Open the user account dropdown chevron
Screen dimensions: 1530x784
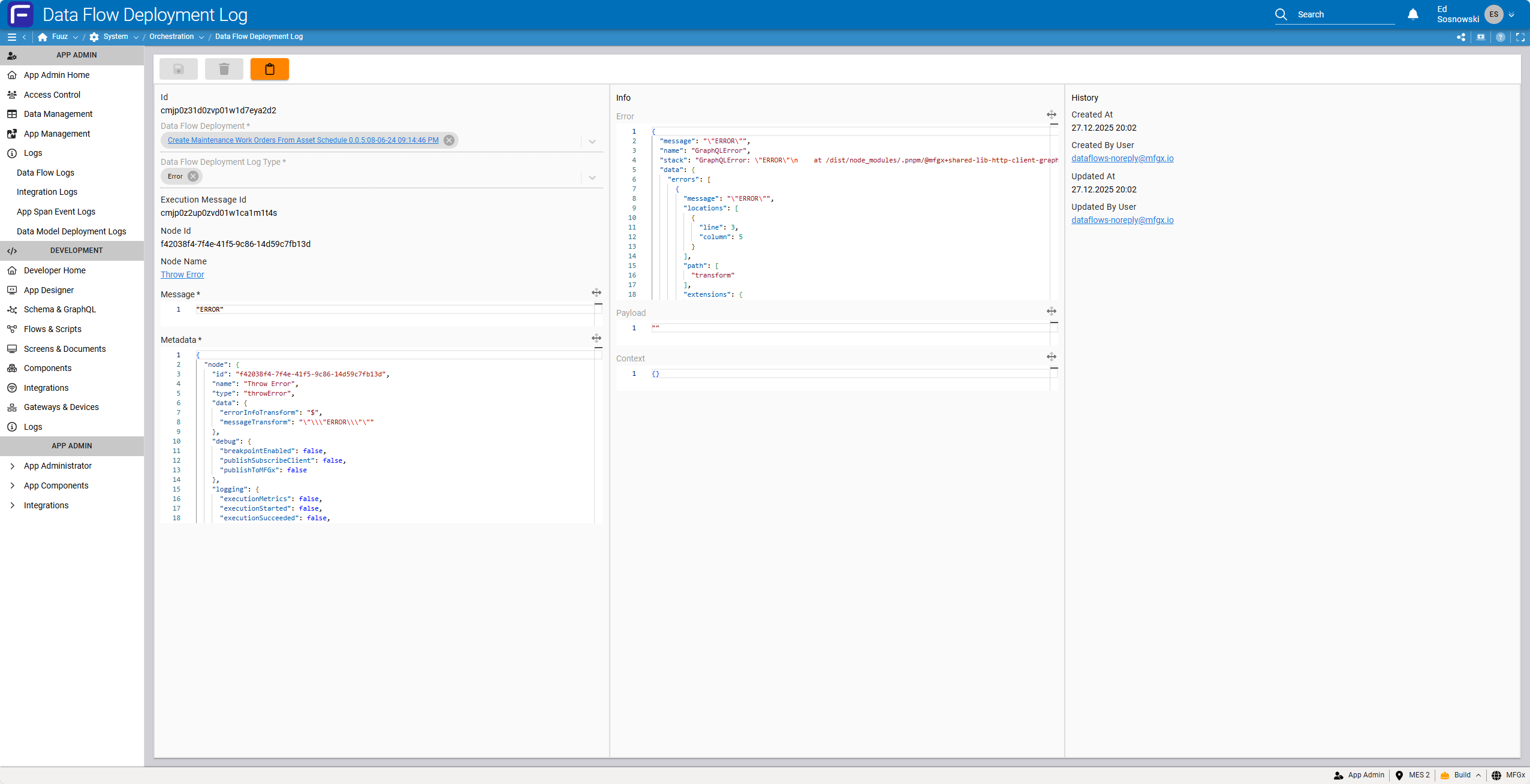[x=1511, y=15]
